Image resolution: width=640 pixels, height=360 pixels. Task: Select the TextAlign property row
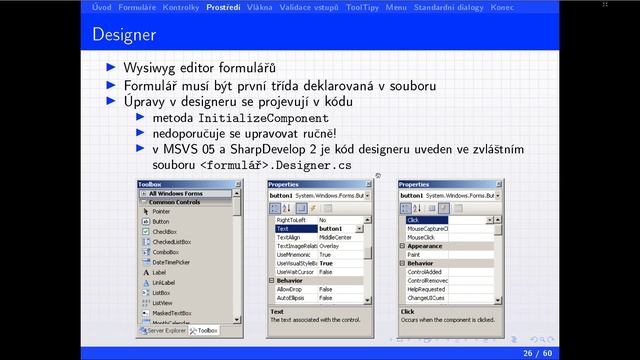pyautogui.click(x=319, y=237)
